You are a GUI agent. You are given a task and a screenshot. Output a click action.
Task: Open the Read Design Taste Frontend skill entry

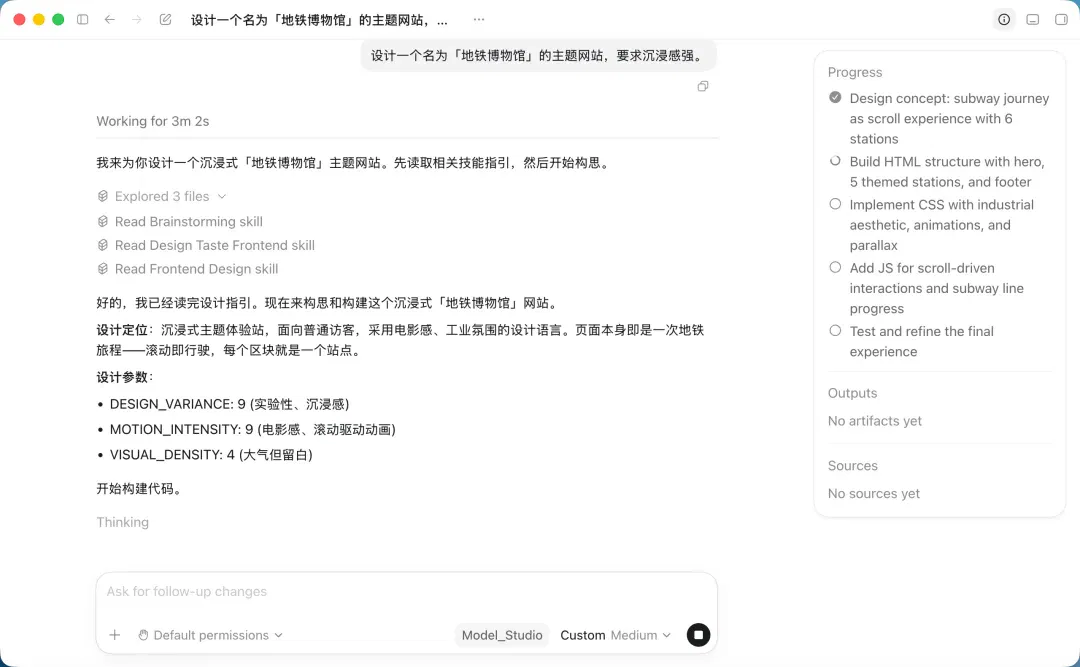(x=215, y=245)
